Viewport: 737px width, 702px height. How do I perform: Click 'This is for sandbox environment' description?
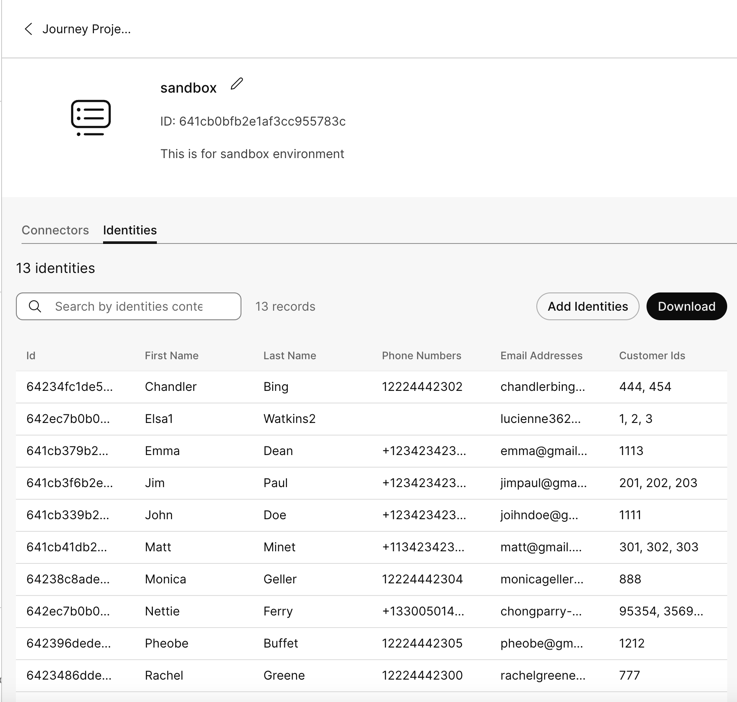coord(252,154)
